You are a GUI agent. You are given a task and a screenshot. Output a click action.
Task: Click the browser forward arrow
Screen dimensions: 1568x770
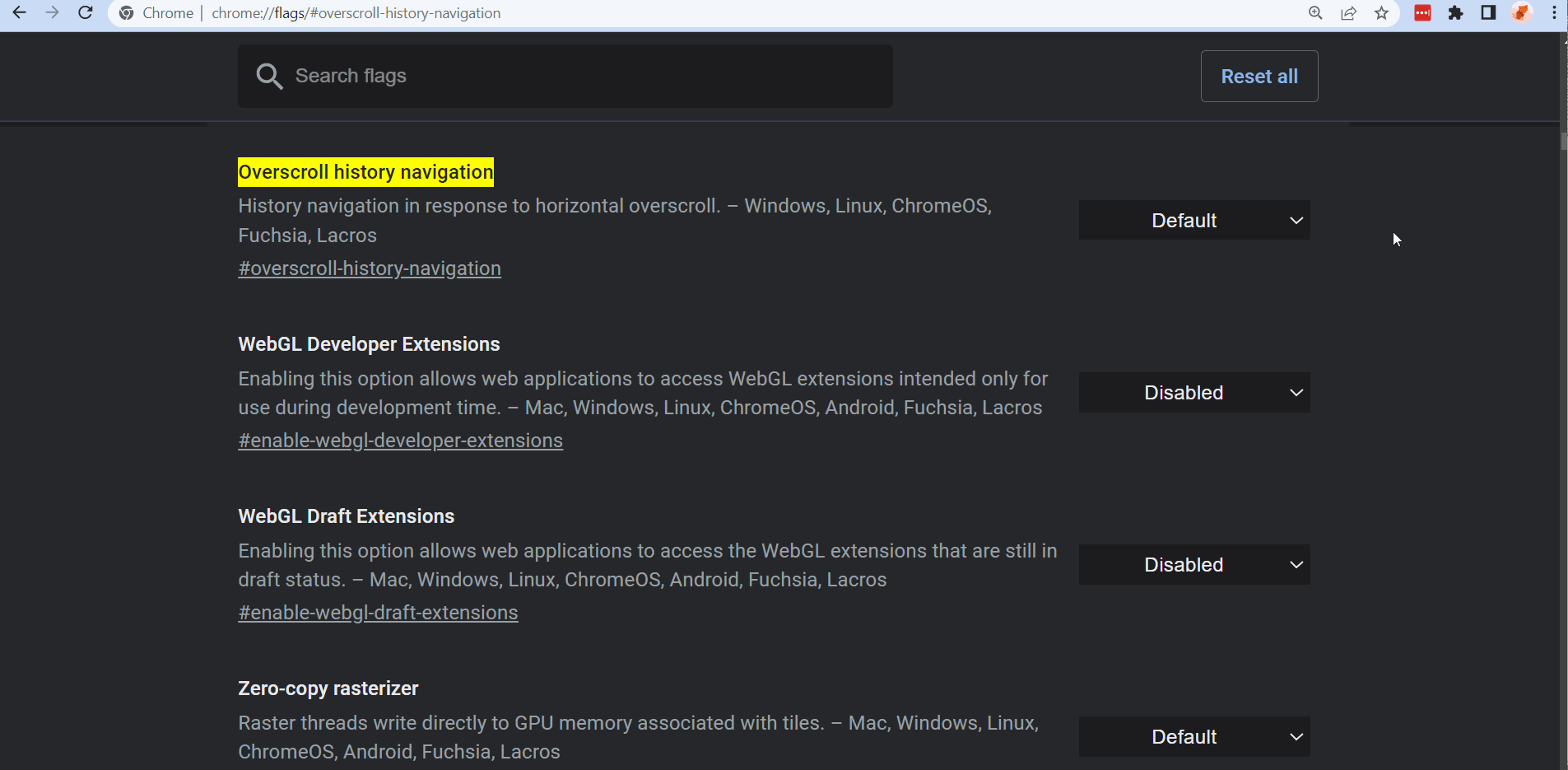52,13
